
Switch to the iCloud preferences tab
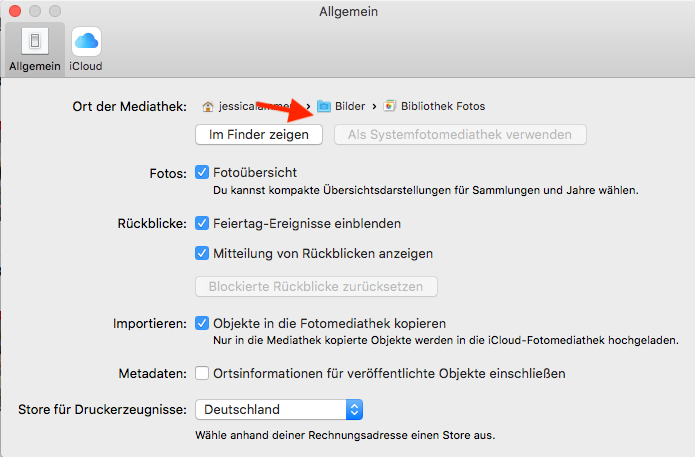[86, 48]
